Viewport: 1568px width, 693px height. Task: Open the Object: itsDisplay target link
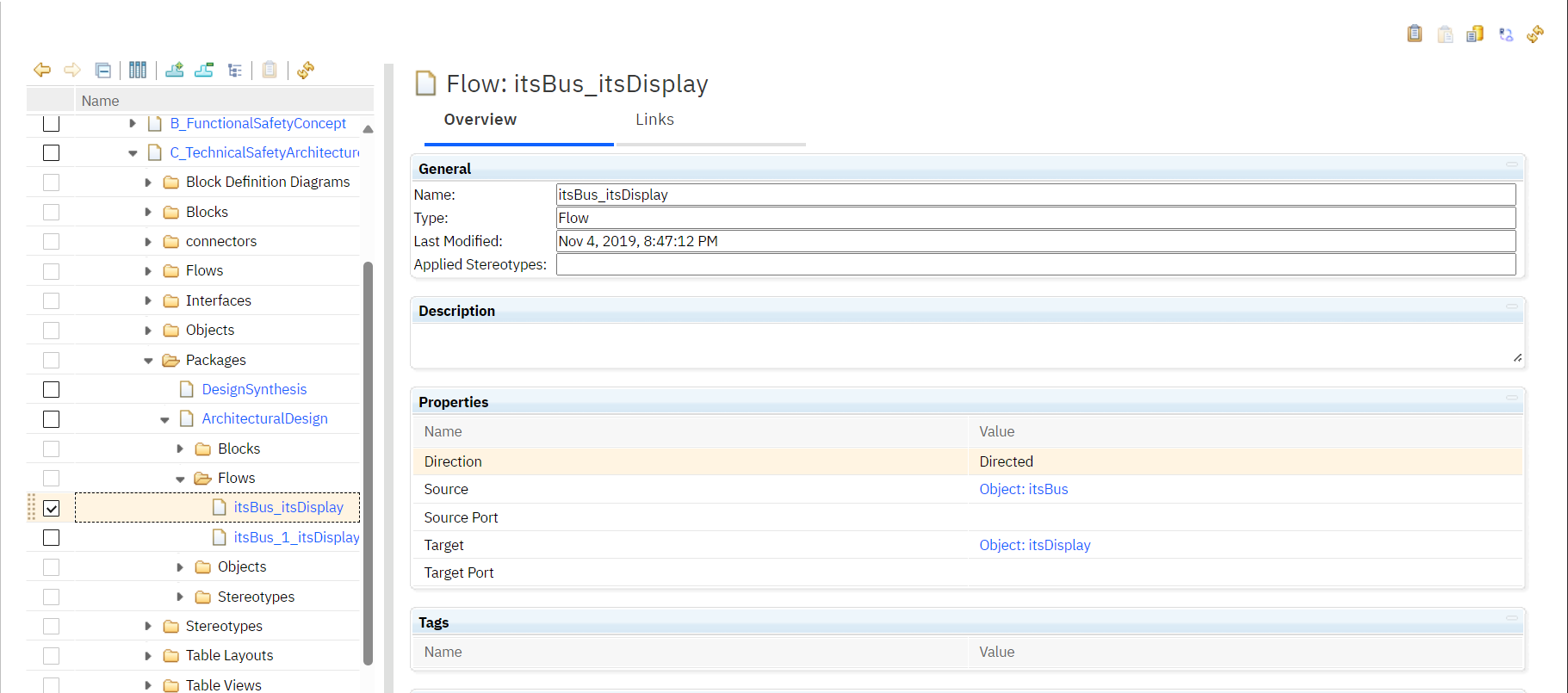click(x=1034, y=545)
